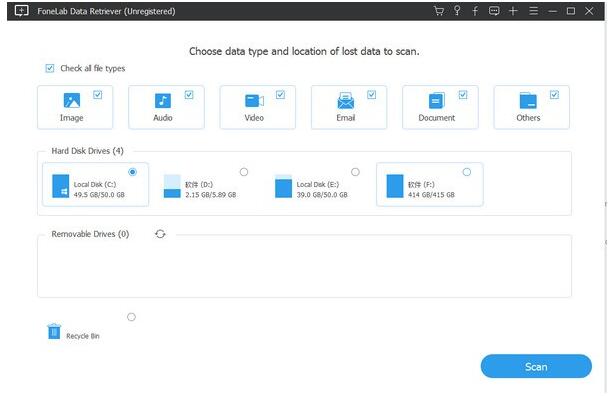Open the shopping cart purchase icon
This screenshot has width=611, height=396.
click(438, 11)
